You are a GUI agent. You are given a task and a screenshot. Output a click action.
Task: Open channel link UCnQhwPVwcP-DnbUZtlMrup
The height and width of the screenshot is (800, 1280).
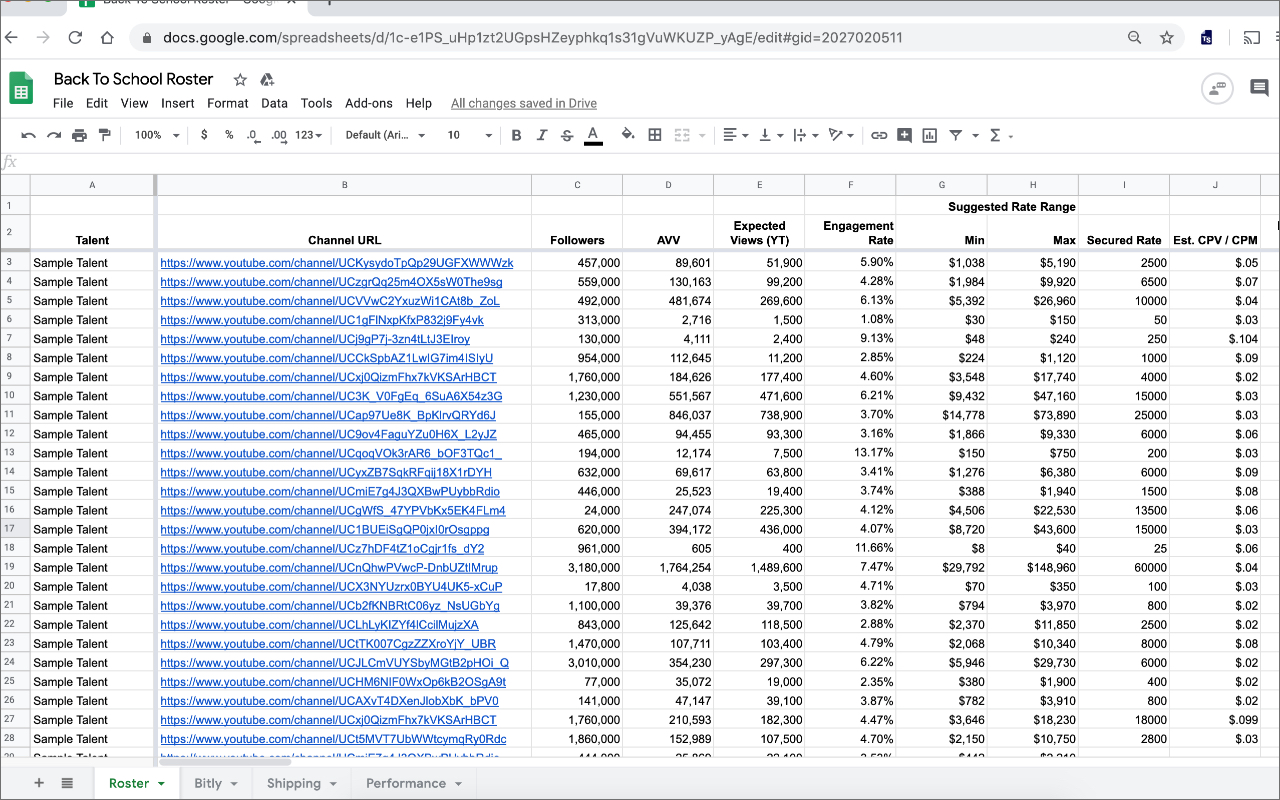tap(329, 567)
